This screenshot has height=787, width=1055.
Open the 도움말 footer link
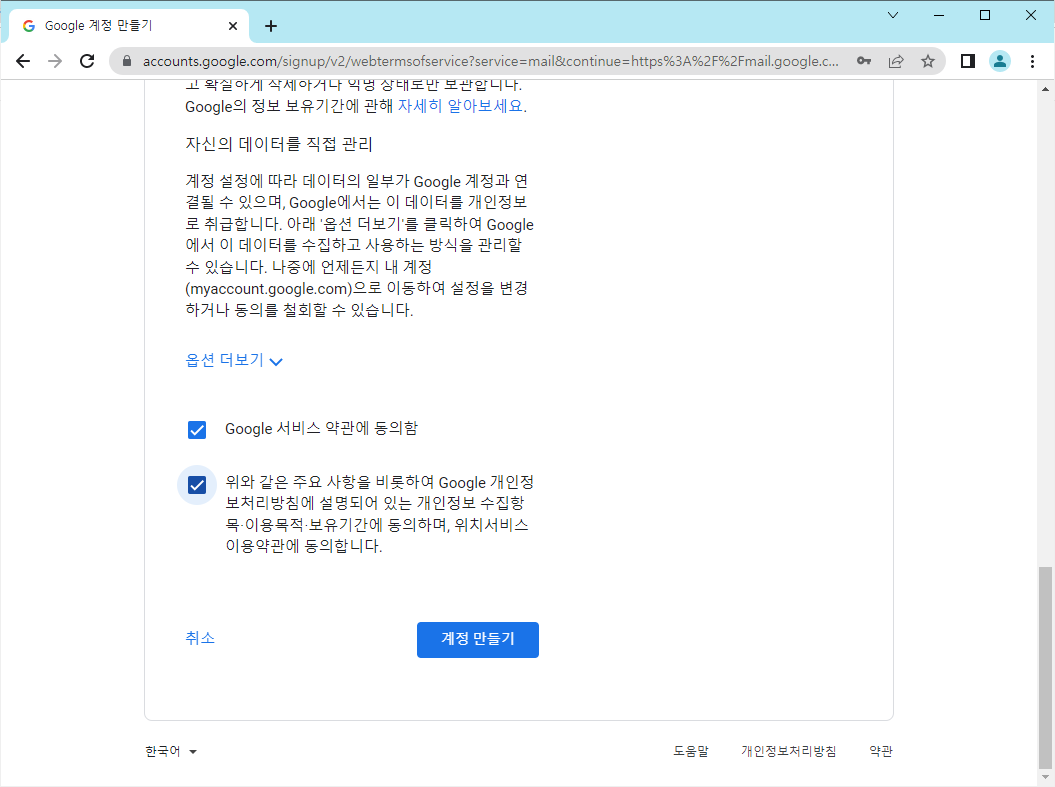pyautogui.click(x=691, y=751)
